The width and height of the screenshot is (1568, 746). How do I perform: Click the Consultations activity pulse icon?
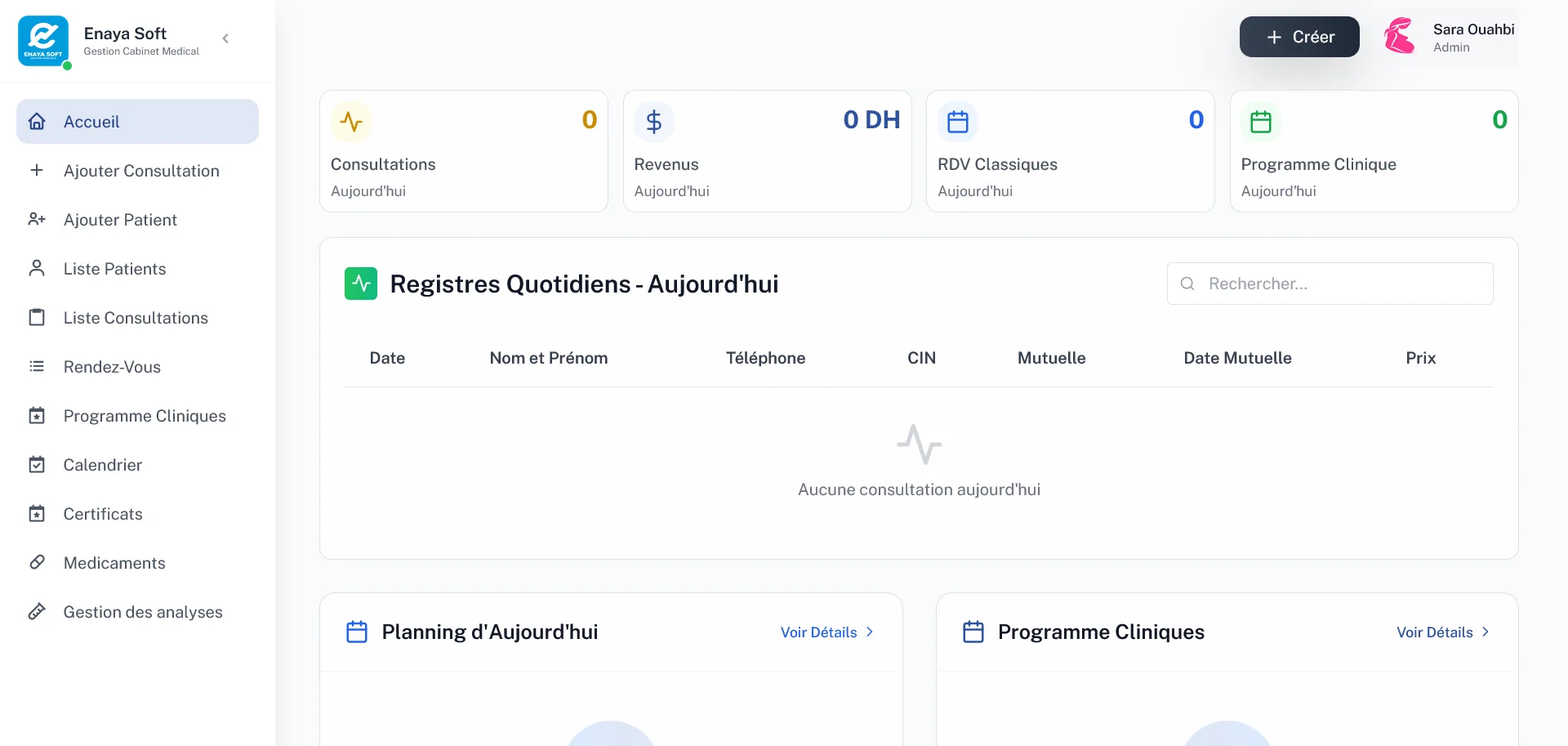click(351, 121)
